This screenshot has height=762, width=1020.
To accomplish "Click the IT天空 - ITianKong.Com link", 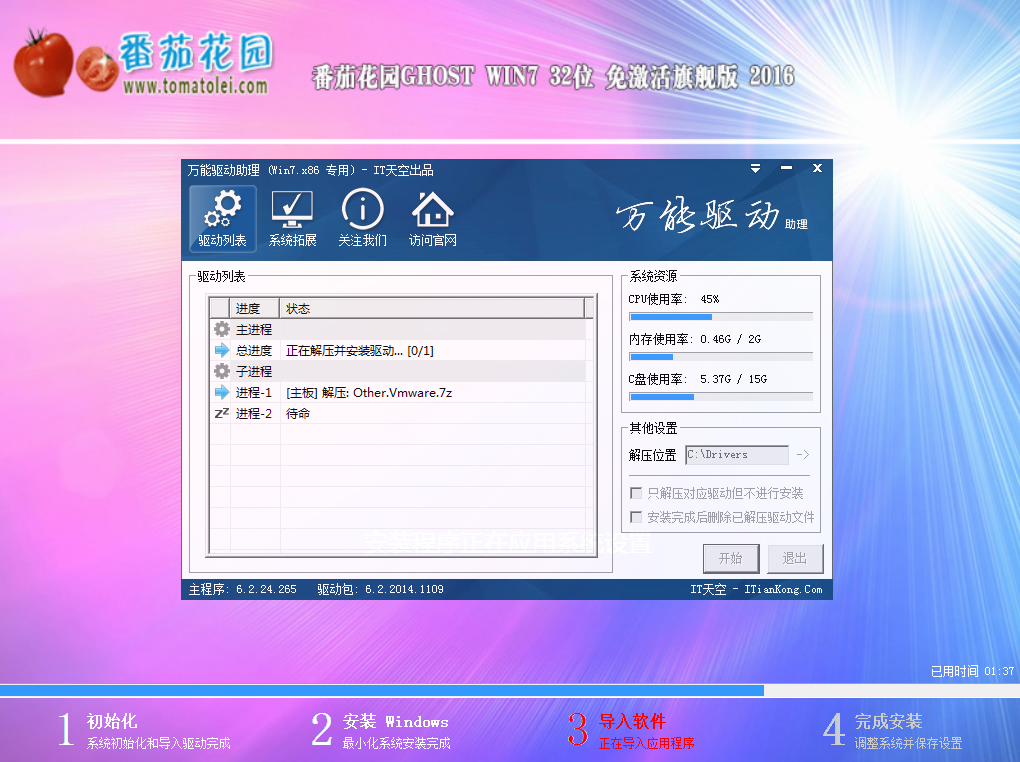I will pyautogui.click(x=756, y=590).
